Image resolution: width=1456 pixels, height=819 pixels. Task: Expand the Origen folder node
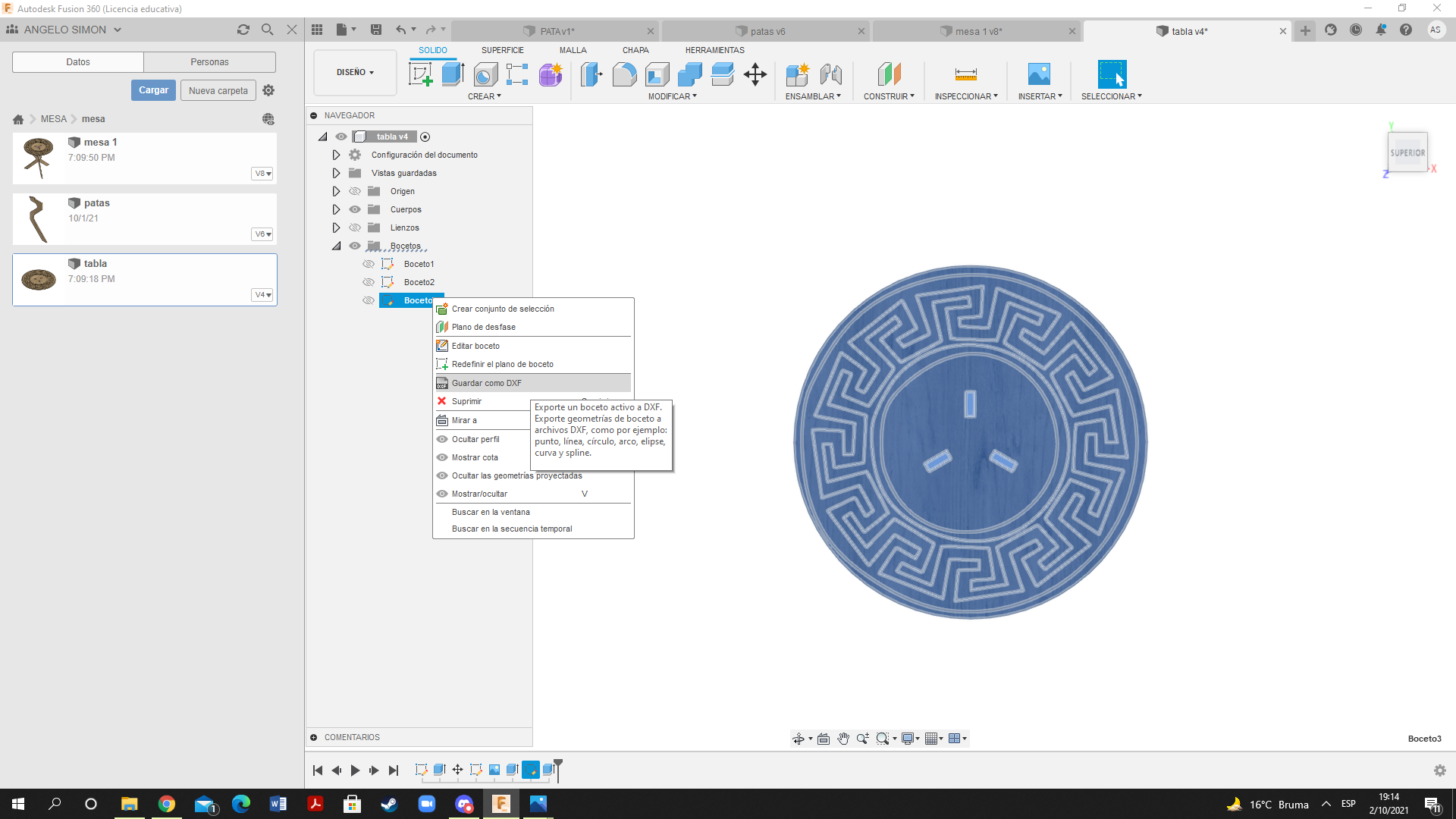[336, 191]
